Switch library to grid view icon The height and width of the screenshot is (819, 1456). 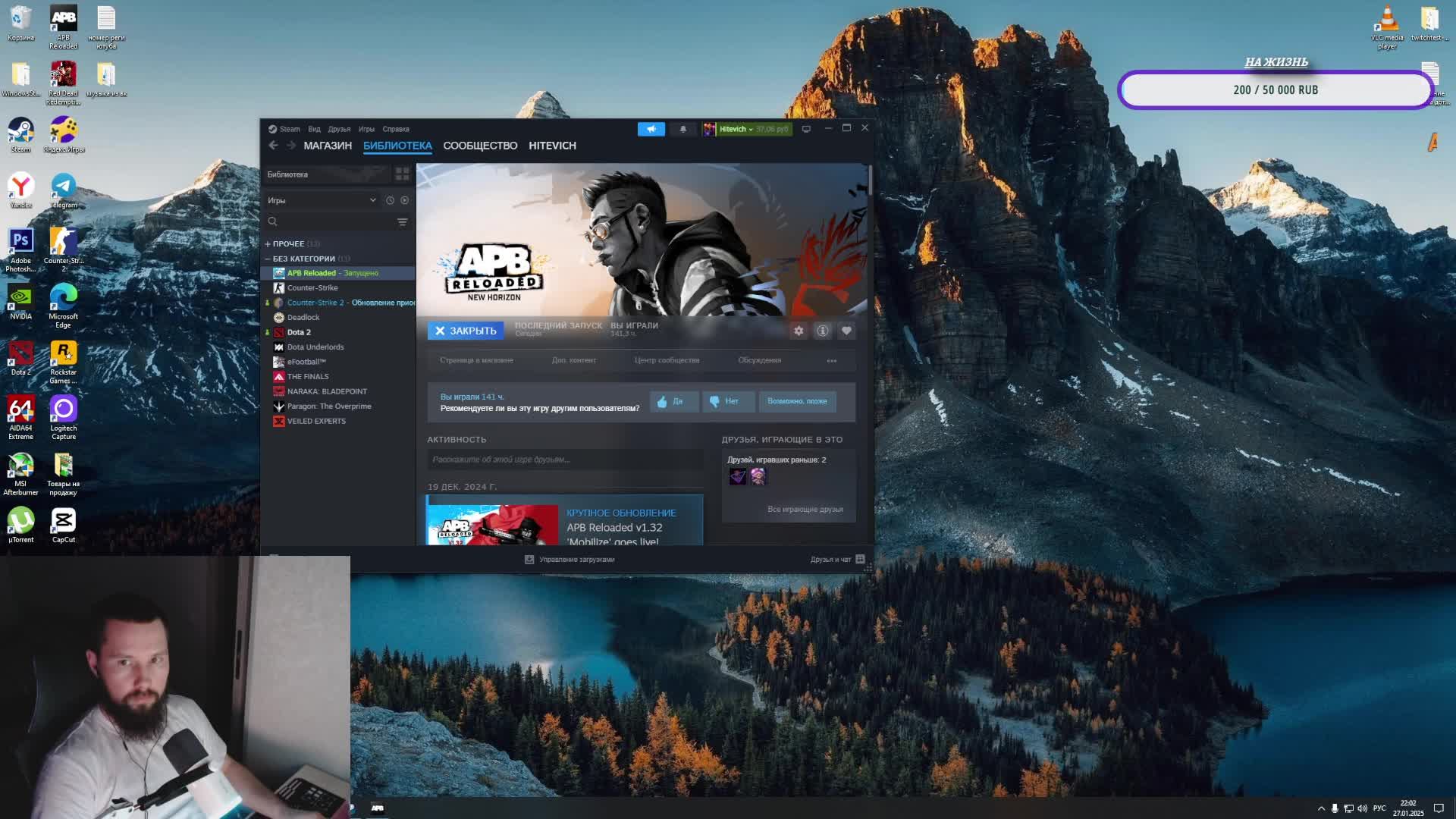(402, 174)
